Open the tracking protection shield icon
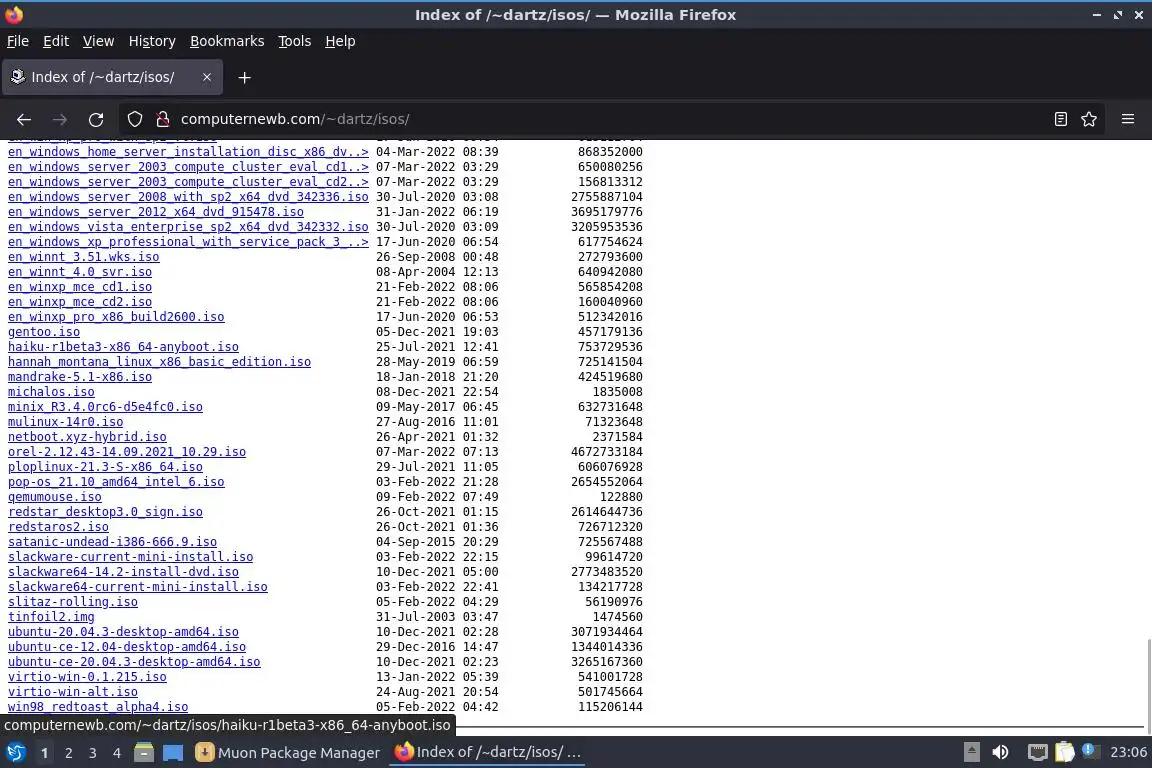 [x=134, y=119]
